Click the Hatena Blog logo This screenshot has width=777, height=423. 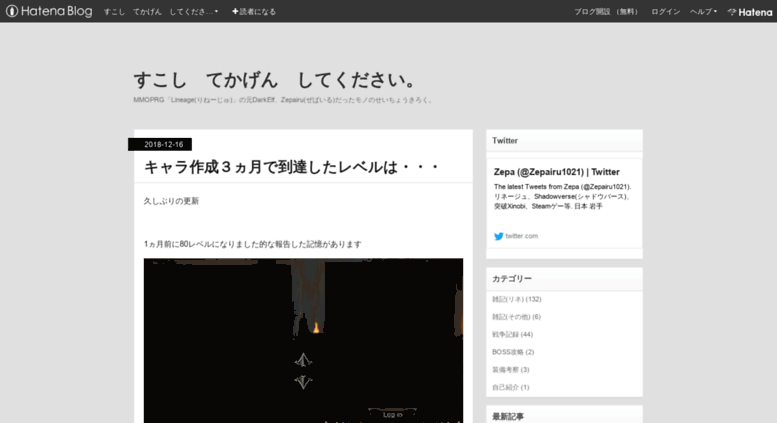(x=49, y=11)
